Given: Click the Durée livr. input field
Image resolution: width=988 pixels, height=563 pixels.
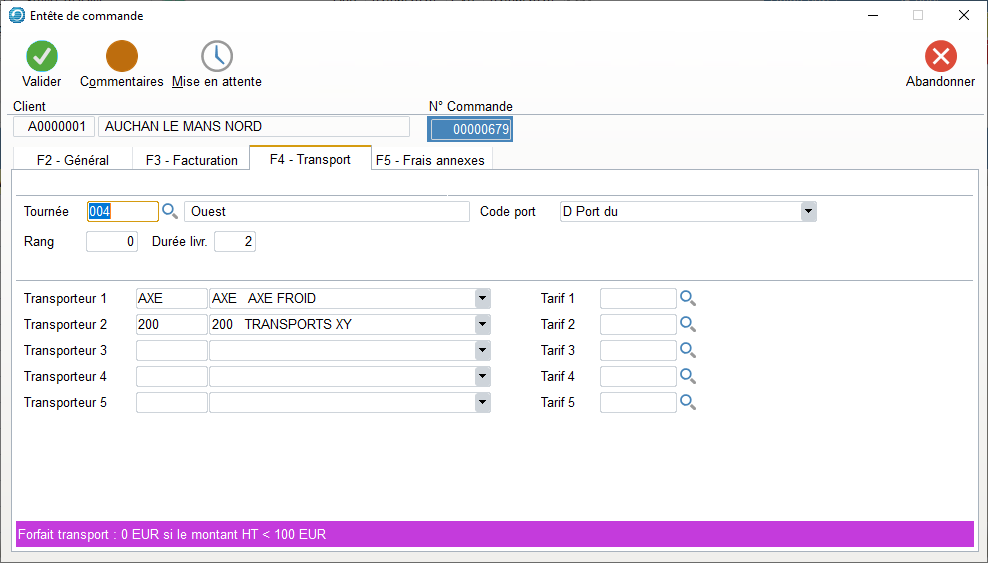Looking at the screenshot, I should pos(235,242).
